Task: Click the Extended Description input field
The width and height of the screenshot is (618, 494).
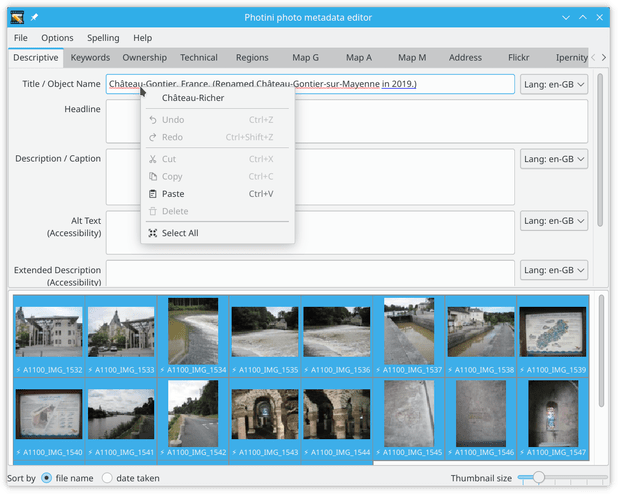Action: click(310, 273)
